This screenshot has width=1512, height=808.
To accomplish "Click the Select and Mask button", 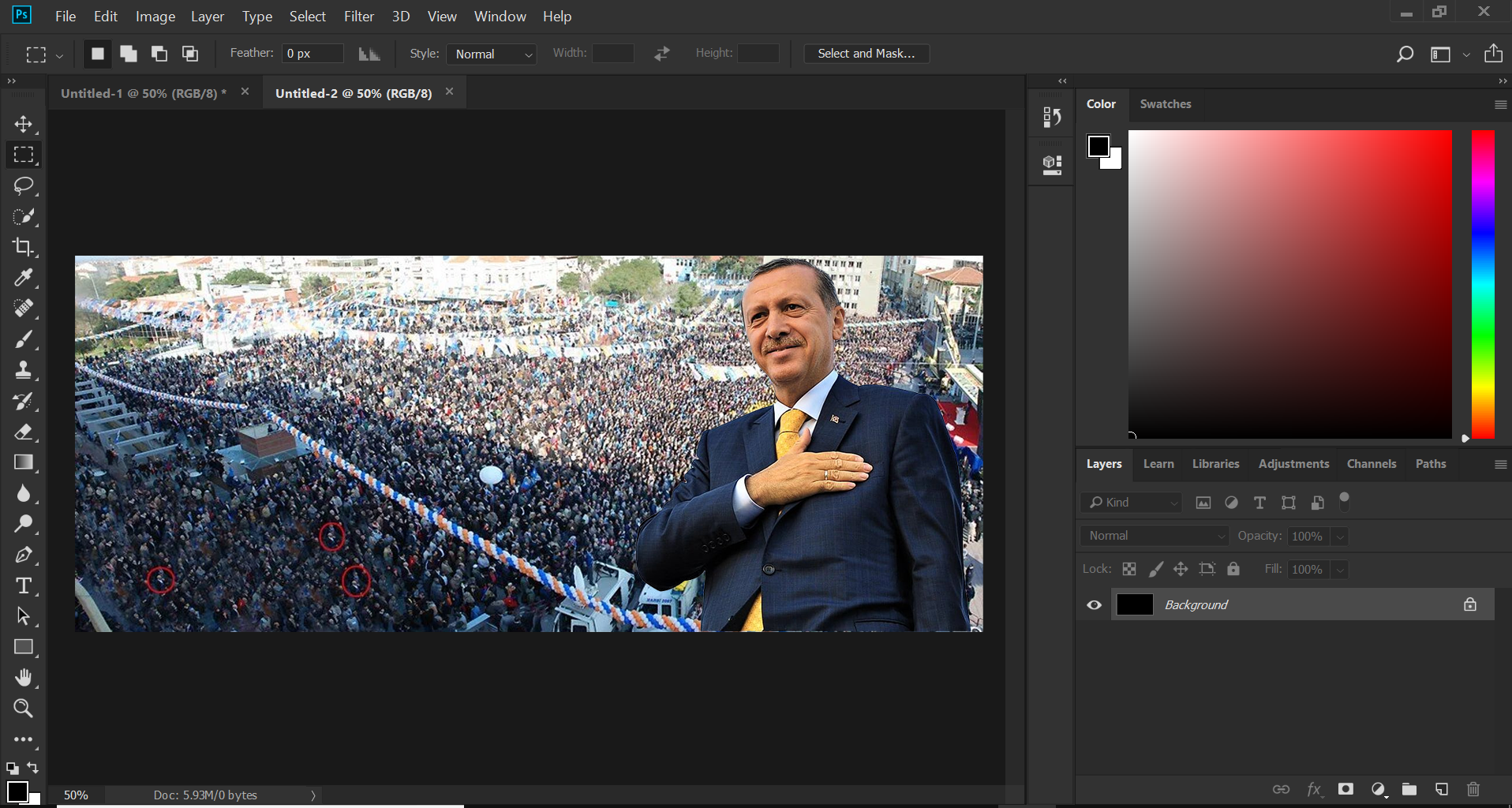I will (866, 54).
